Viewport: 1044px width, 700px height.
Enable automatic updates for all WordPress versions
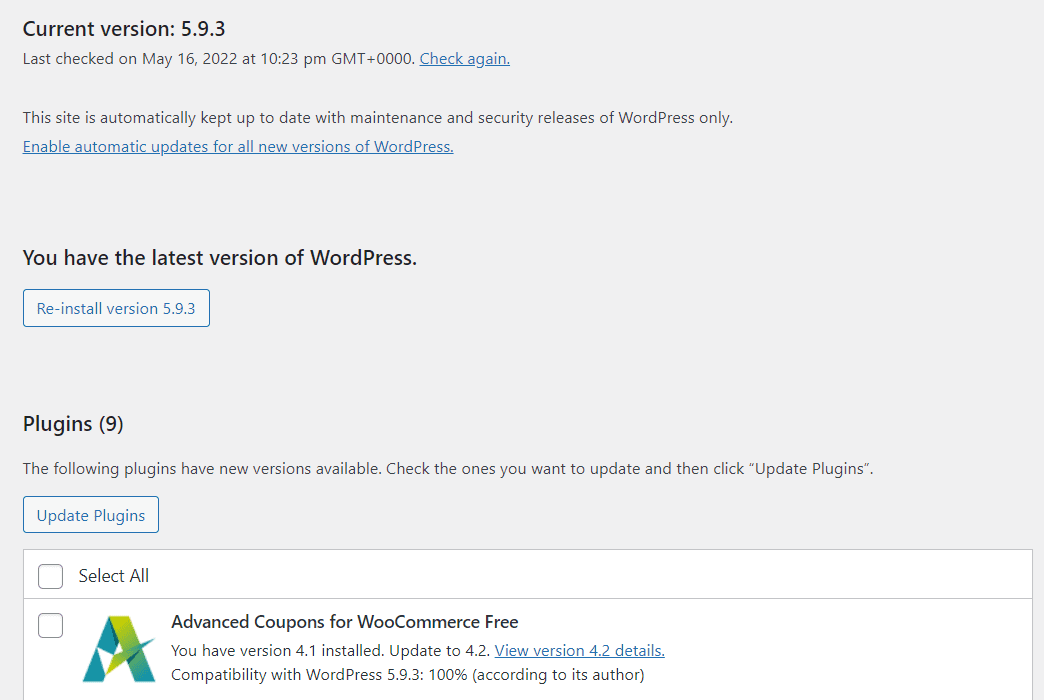pyautogui.click(x=238, y=146)
